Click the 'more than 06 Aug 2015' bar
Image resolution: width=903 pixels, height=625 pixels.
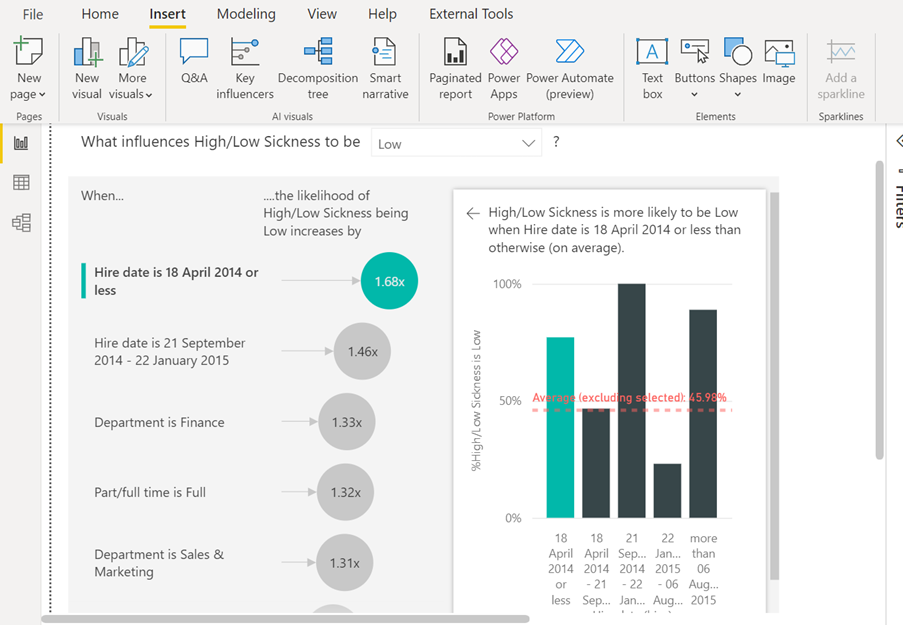[703, 414]
